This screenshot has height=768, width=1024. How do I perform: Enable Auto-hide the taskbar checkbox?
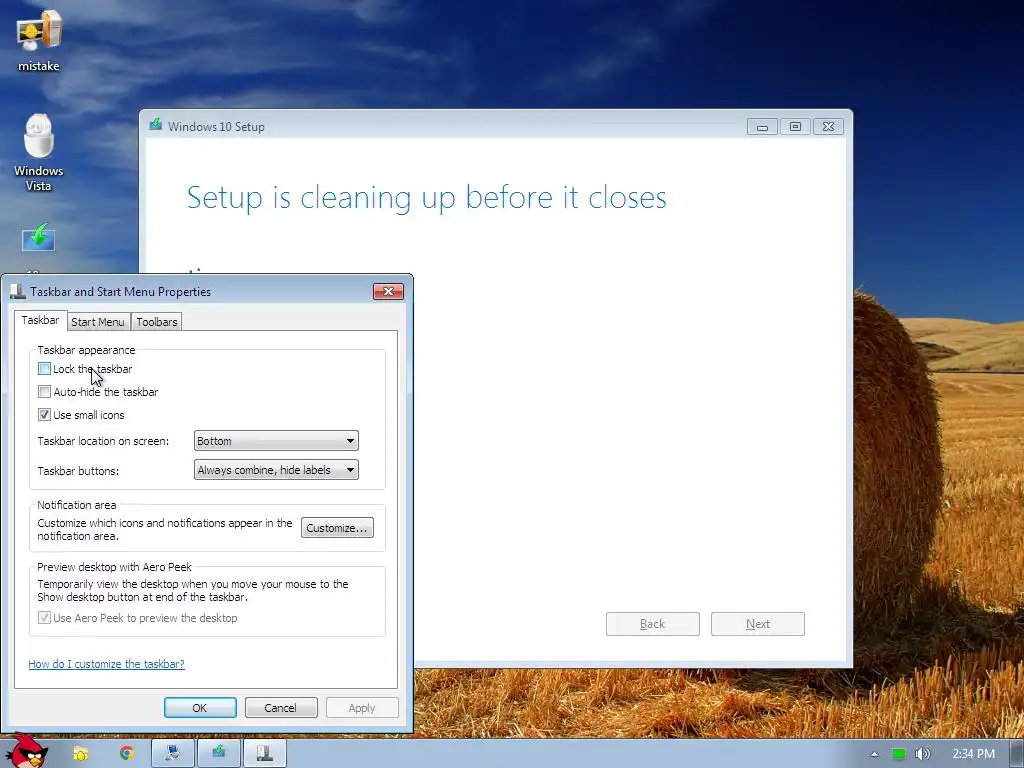tap(44, 392)
